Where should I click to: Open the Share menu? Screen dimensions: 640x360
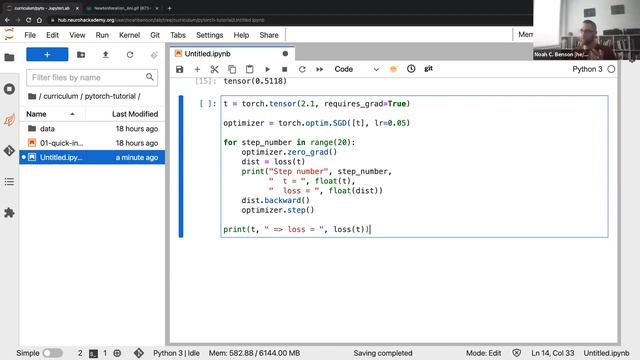point(269,35)
